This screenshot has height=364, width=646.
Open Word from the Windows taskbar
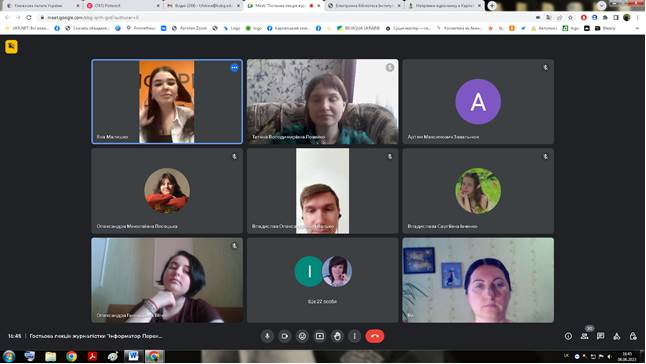pos(133,356)
